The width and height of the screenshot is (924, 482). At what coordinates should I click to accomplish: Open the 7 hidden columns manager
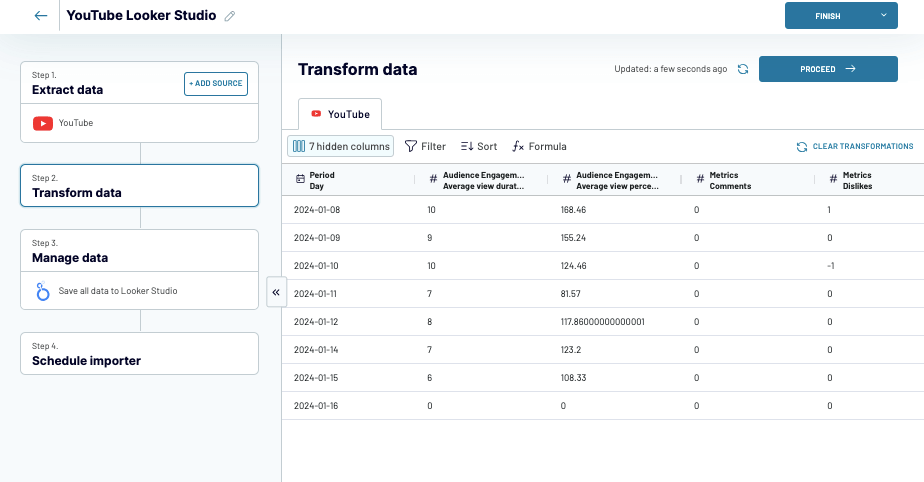[341, 146]
